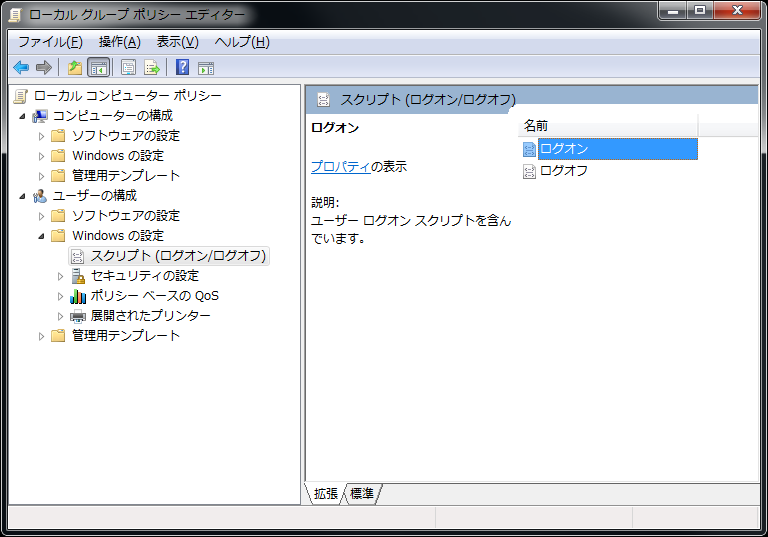Open the ファイル(F) menu
Viewport: 768px width, 537px height.
click(x=50, y=42)
